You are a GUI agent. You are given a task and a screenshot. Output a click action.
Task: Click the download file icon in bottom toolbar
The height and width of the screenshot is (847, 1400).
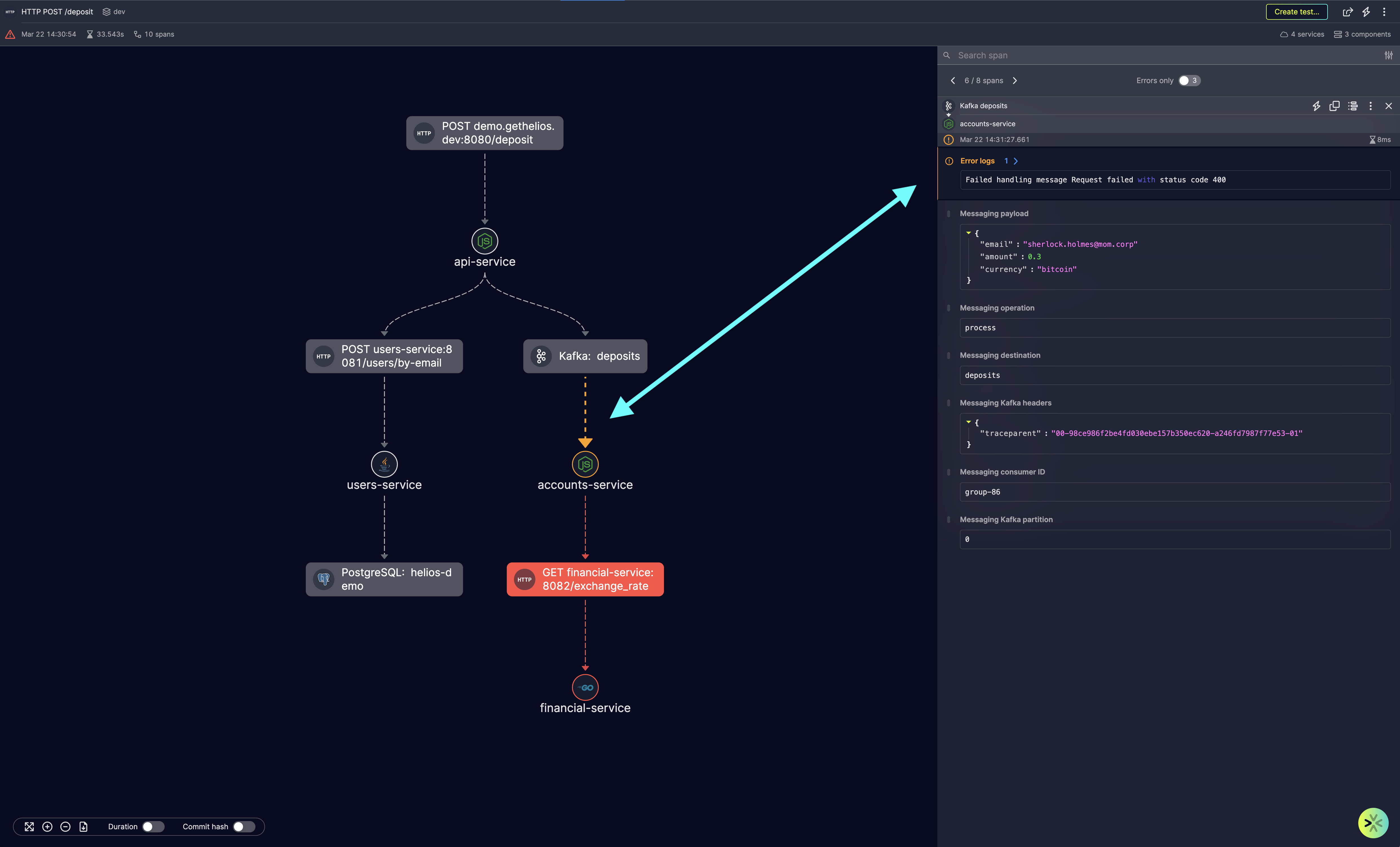click(x=83, y=826)
